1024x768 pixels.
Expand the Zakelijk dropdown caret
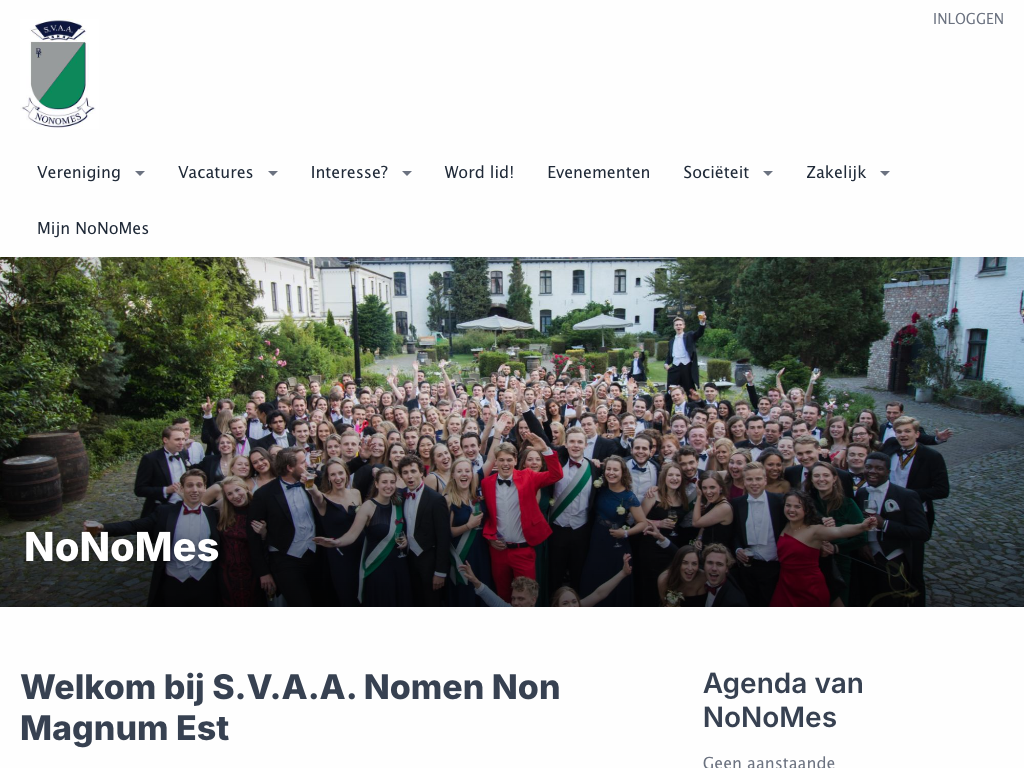pos(885,173)
